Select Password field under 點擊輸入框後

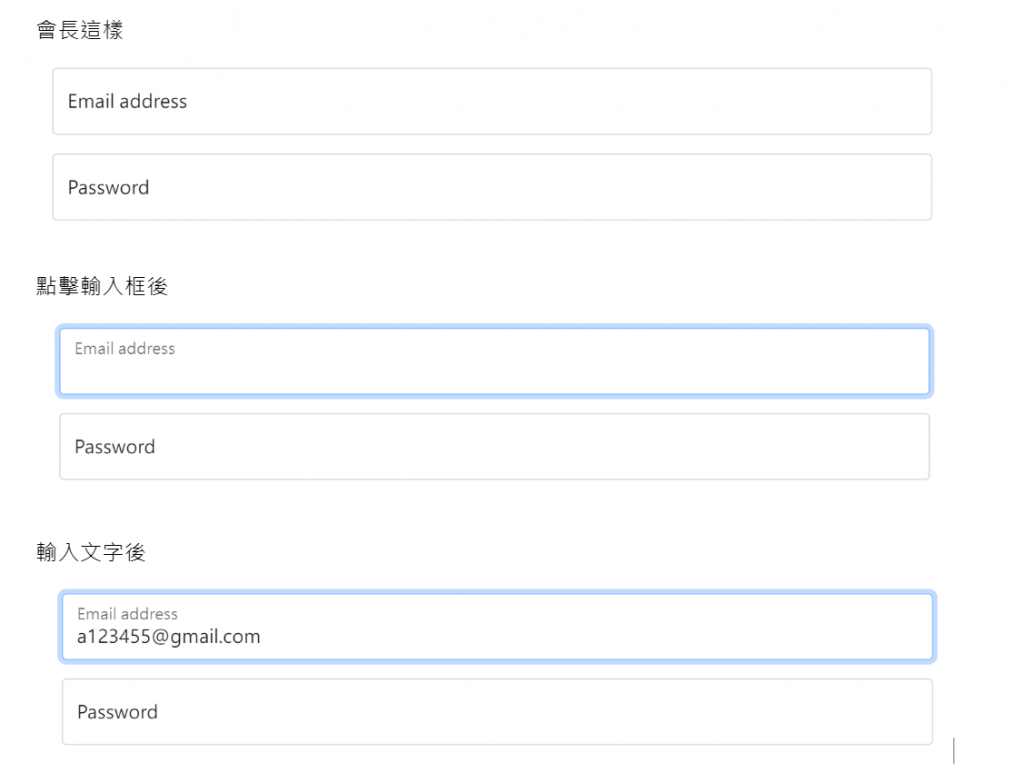494,447
